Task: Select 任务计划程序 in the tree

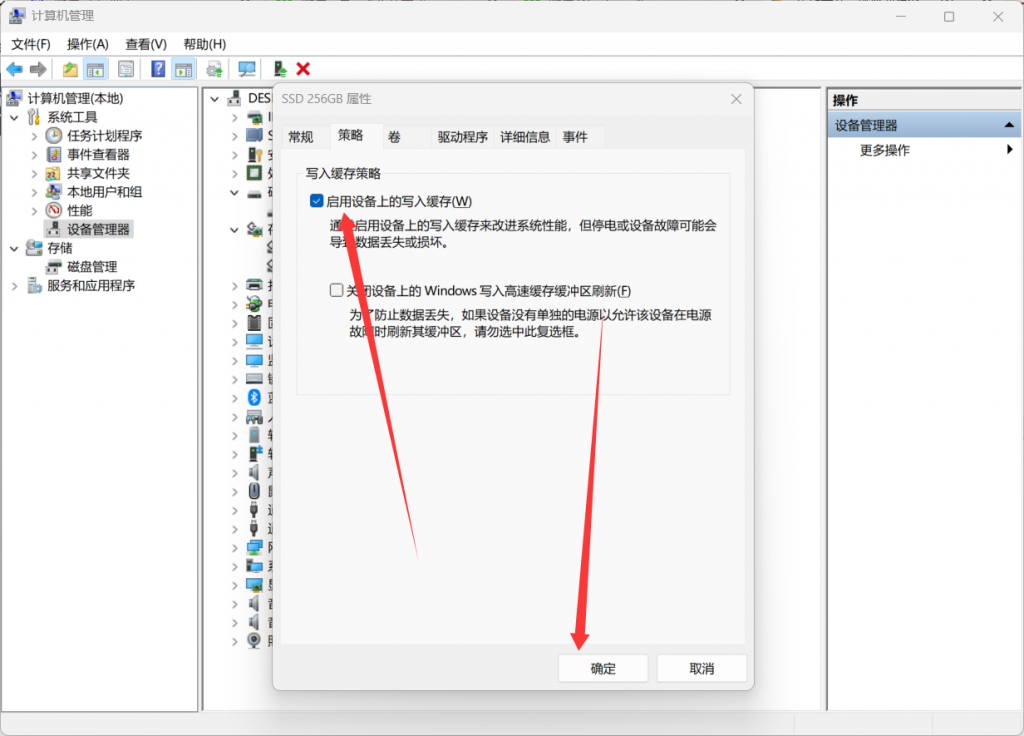Action: pyautogui.click(x=104, y=136)
